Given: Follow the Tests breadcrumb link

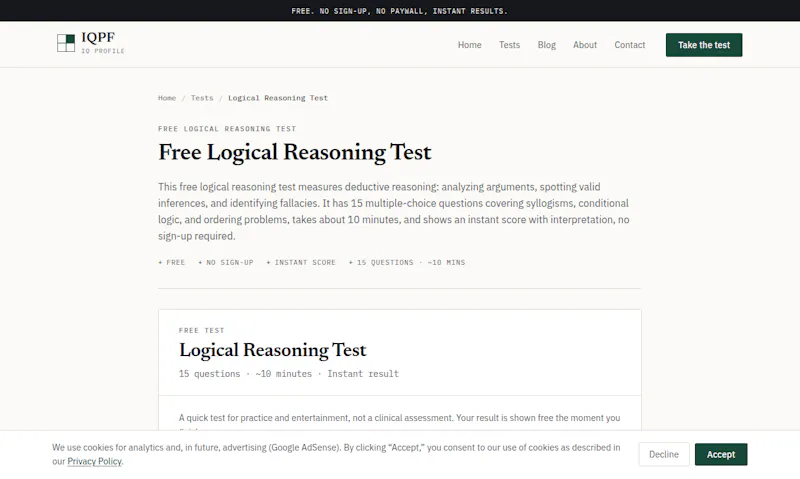Looking at the screenshot, I should tap(202, 98).
